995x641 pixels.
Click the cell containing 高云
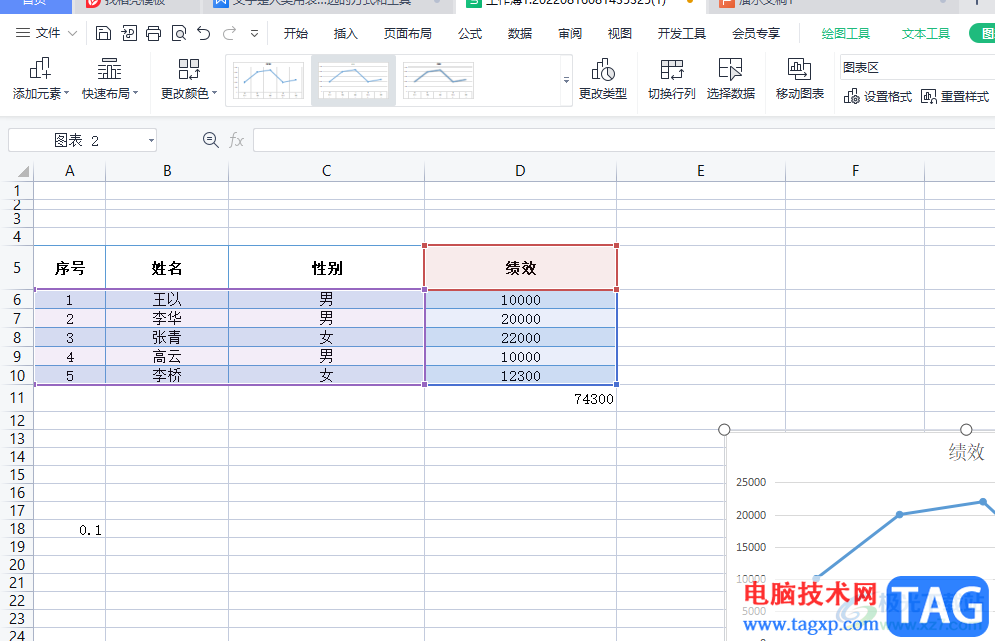coord(167,357)
